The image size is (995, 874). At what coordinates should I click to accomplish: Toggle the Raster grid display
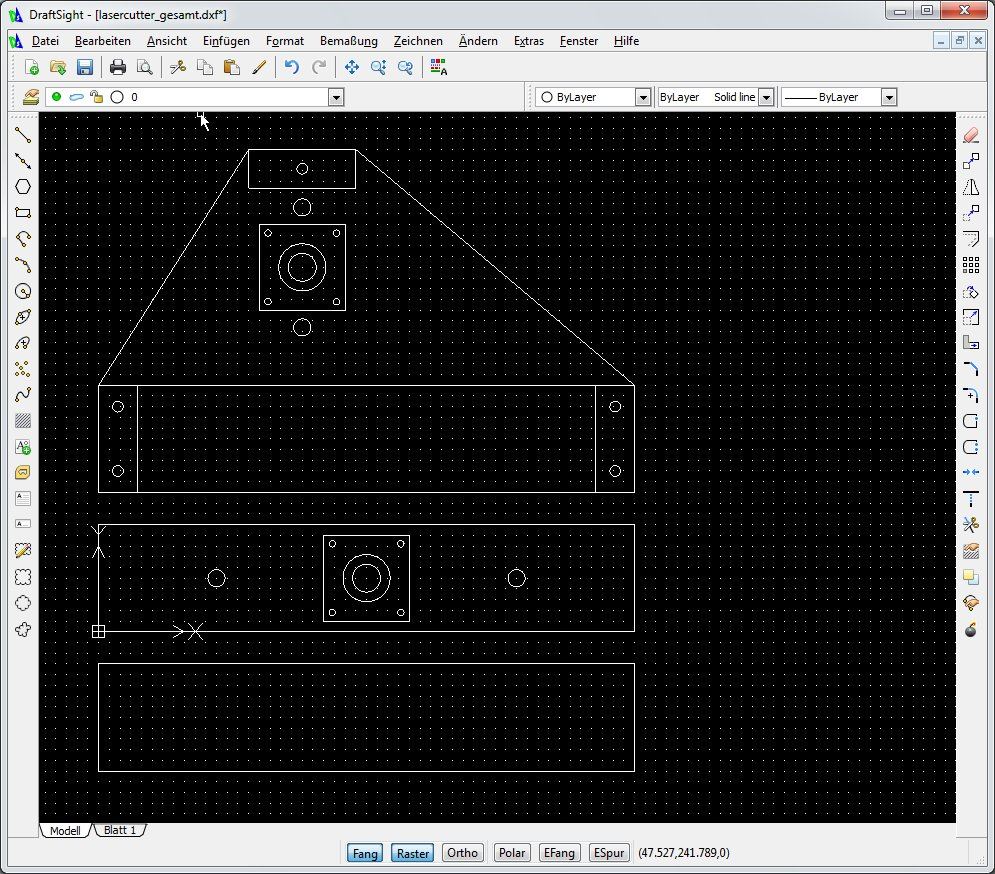point(412,853)
